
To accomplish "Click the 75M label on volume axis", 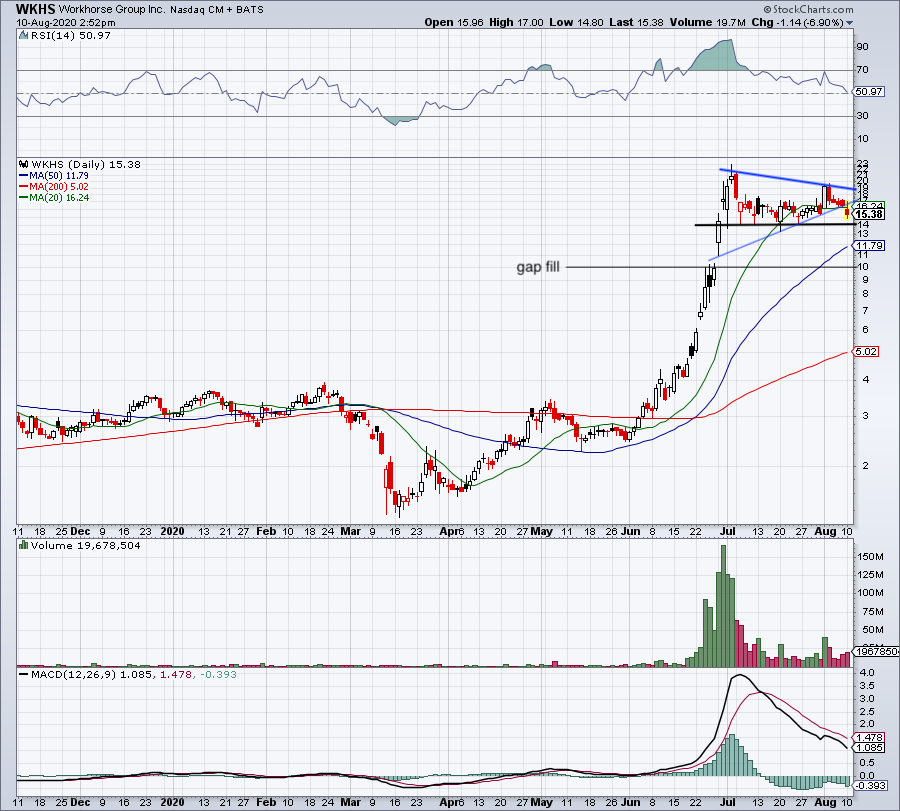I will click(872, 611).
